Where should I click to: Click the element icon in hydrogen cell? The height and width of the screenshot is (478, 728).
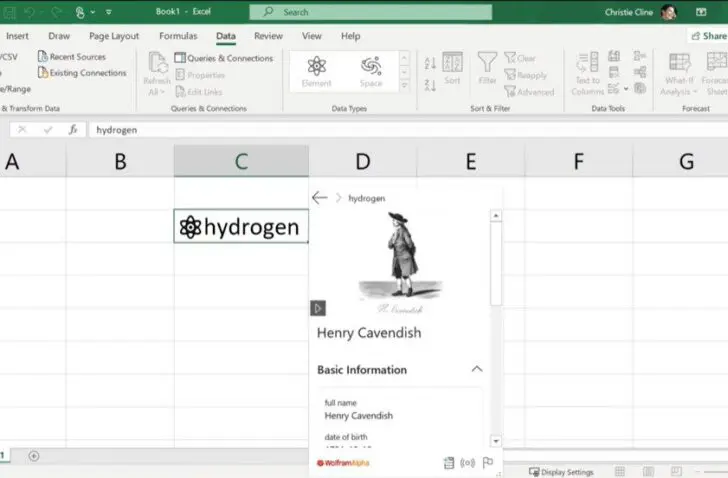190,227
